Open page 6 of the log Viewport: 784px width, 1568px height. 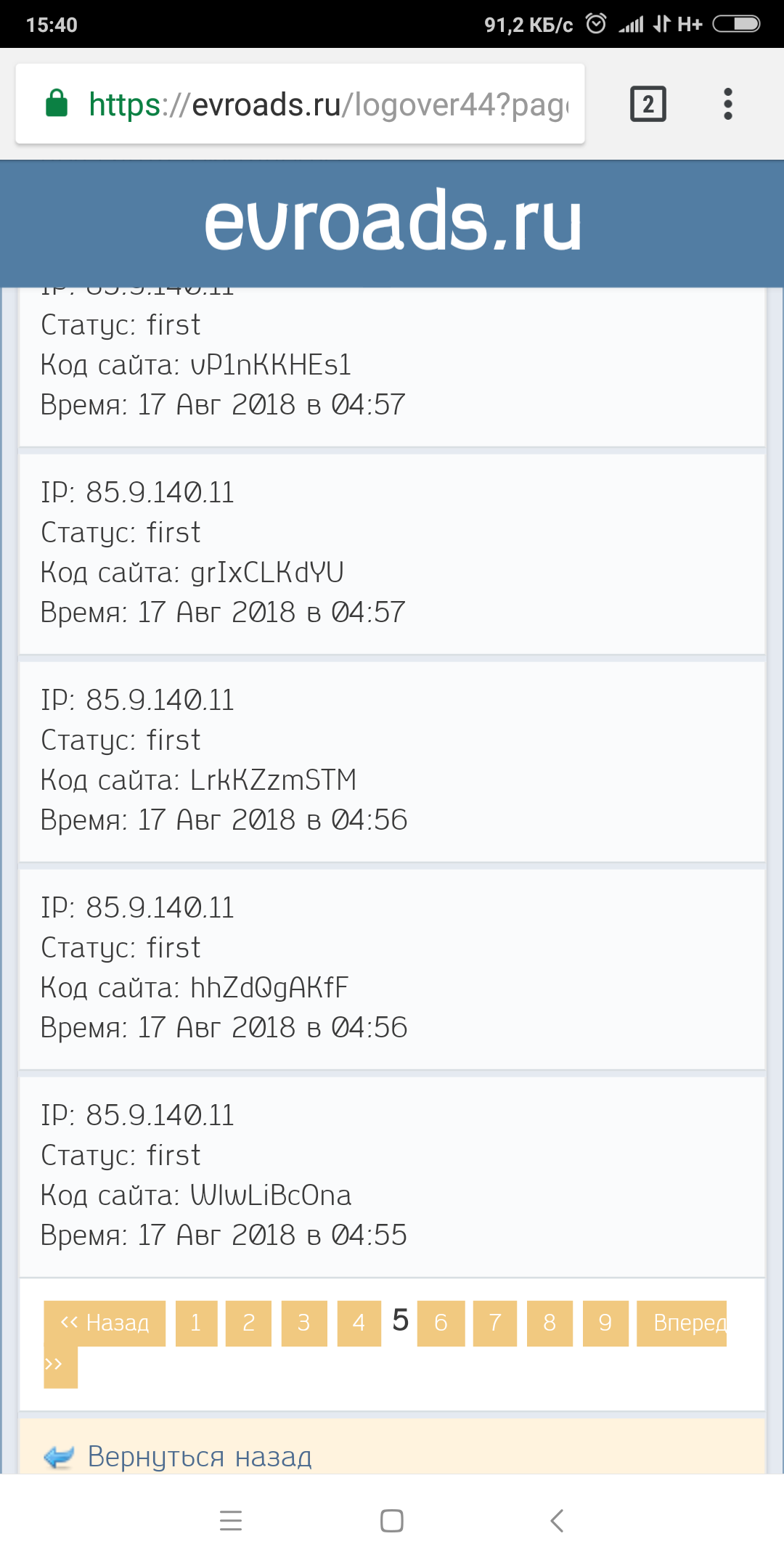click(441, 1323)
